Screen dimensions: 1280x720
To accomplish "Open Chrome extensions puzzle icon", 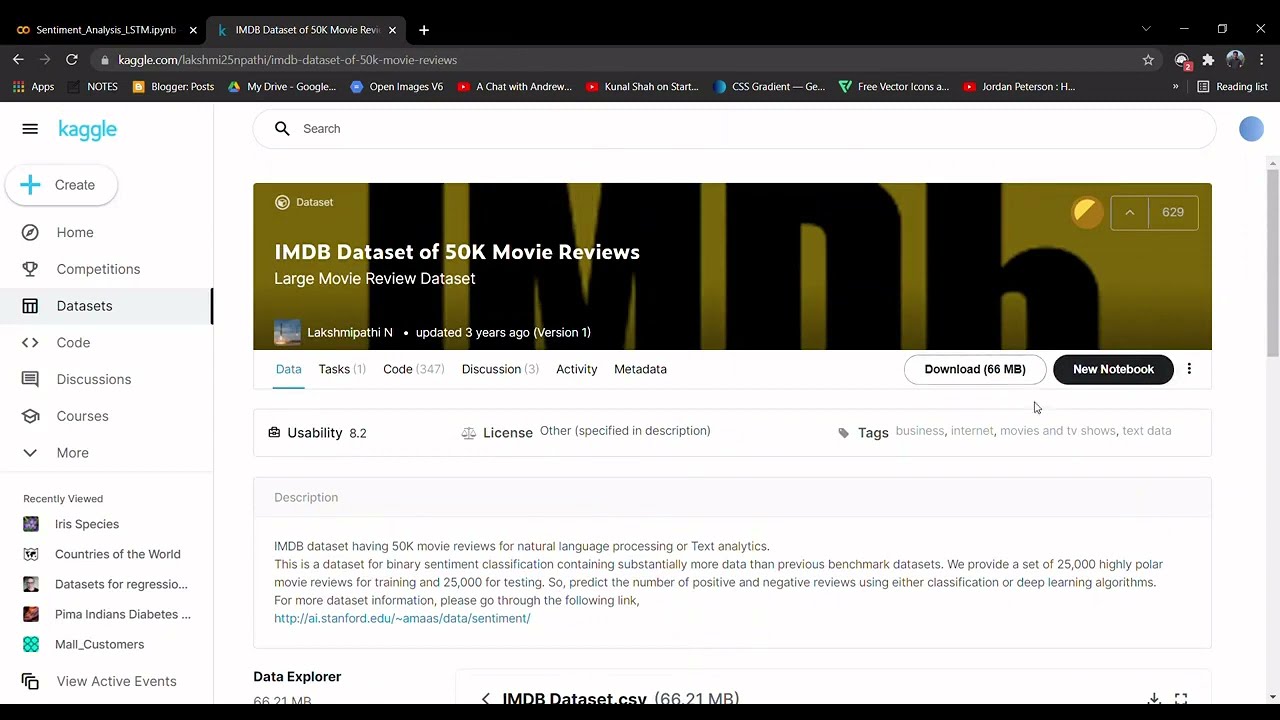I will pos(1208,60).
